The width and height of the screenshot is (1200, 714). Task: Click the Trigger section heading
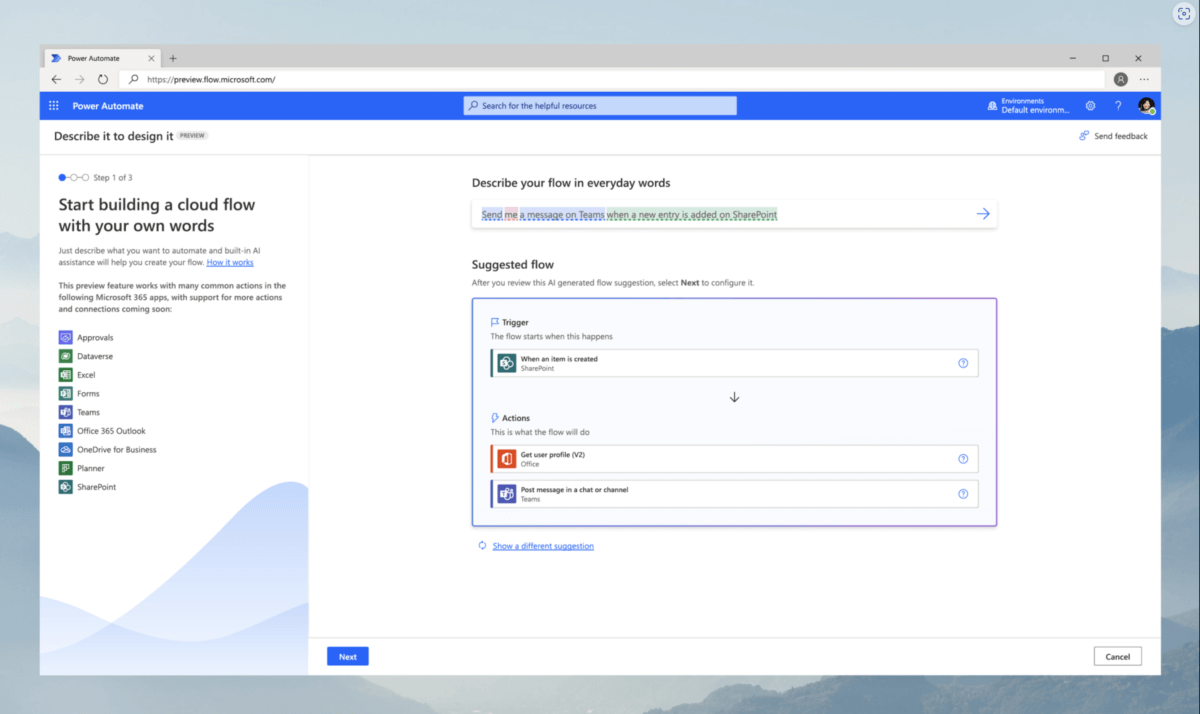tap(516, 323)
